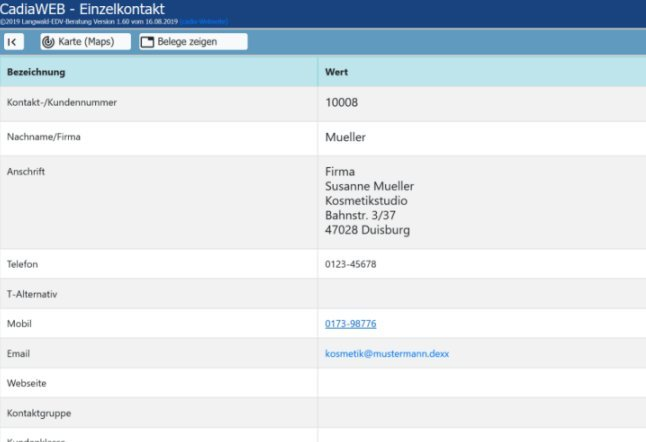Screen dimensions: 646x442
Task: Select the address line Bahnstr. 3/37
Action: [360, 215]
